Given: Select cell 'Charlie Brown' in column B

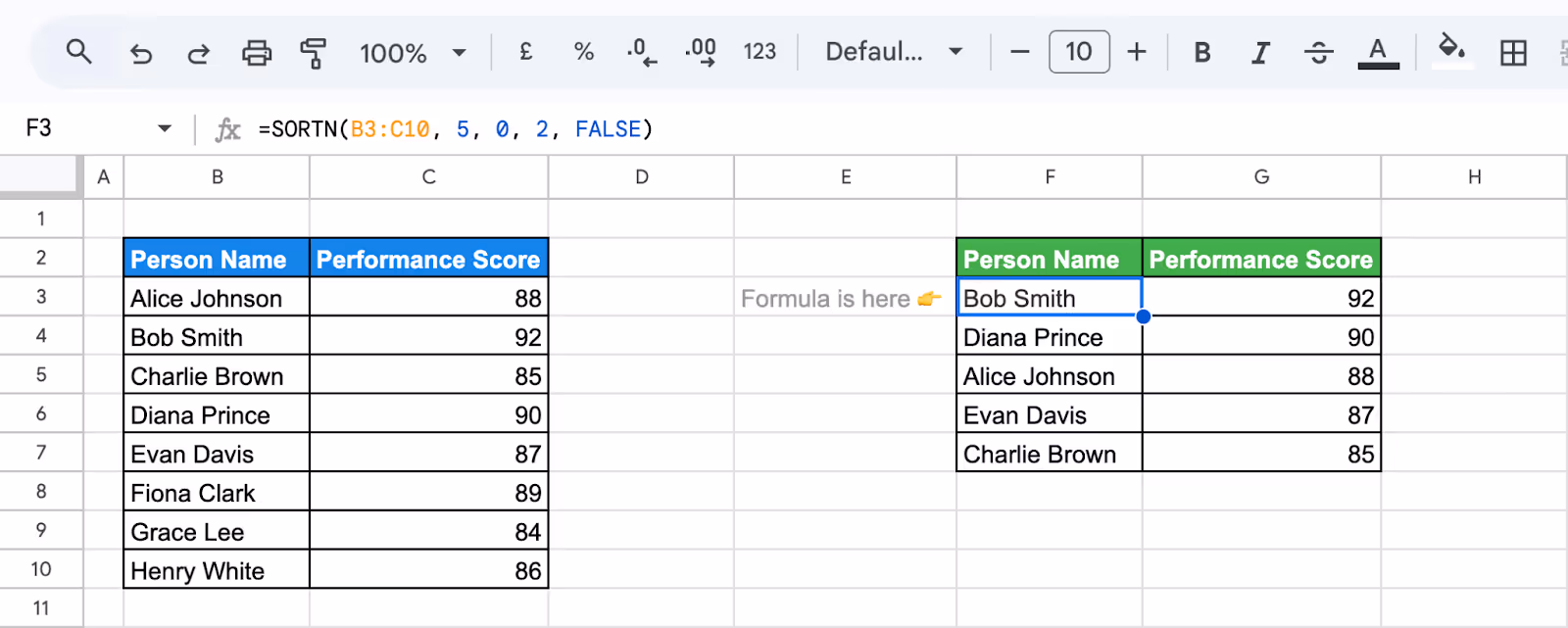Looking at the screenshot, I should [x=217, y=376].
